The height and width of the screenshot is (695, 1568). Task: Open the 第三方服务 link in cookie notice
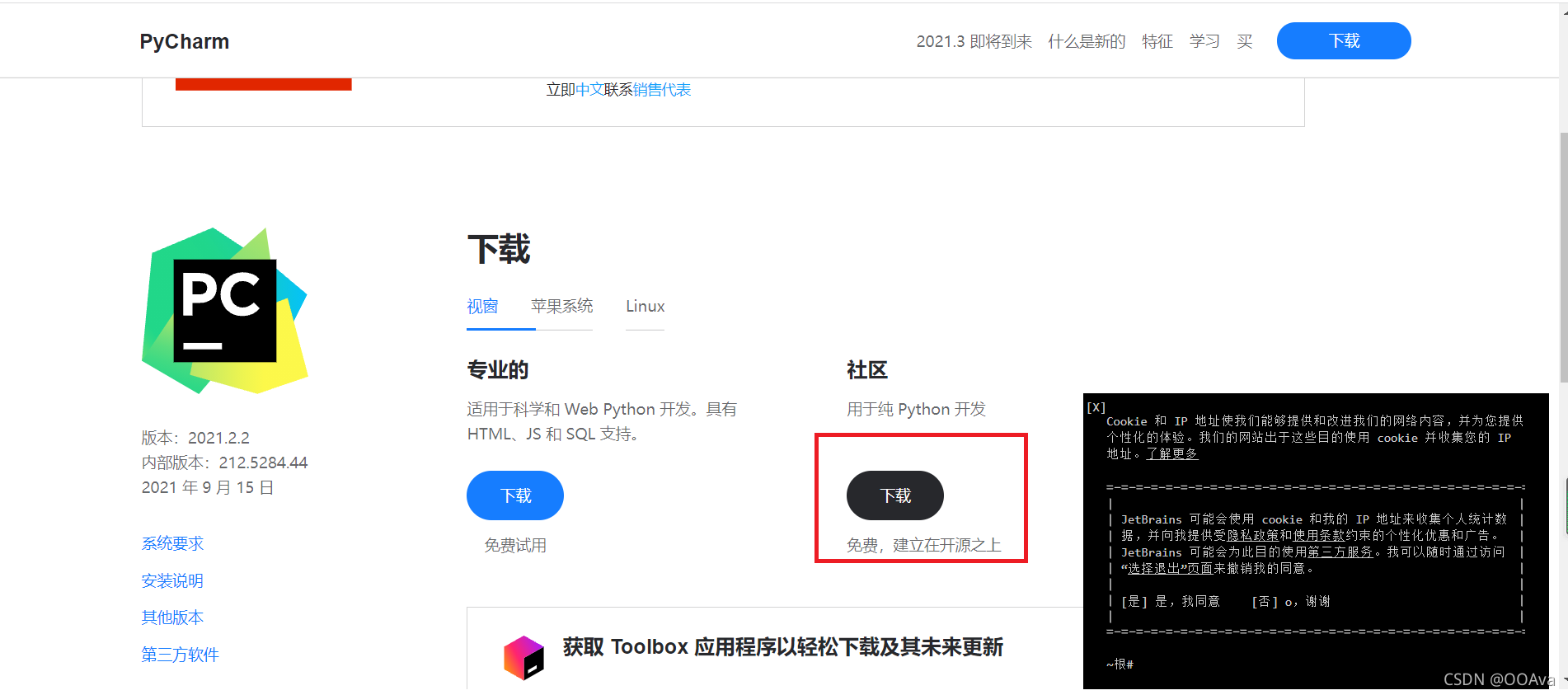click(1340, 552)
